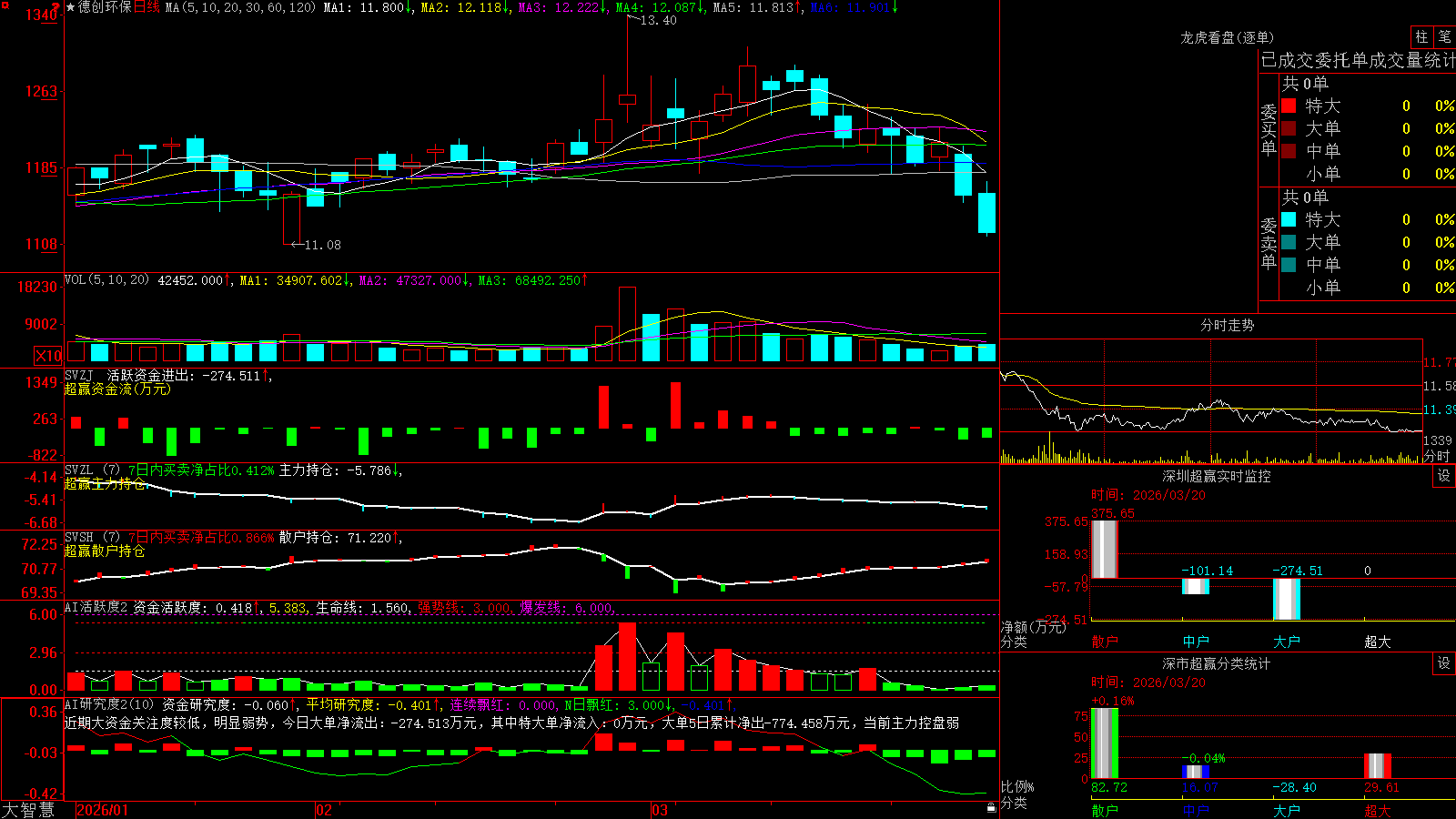The width and height of the screenshot is (1456, 819).
Task: Click cyan 特大 swatch in 委卖单
Action: click(x=1289, y=219)
